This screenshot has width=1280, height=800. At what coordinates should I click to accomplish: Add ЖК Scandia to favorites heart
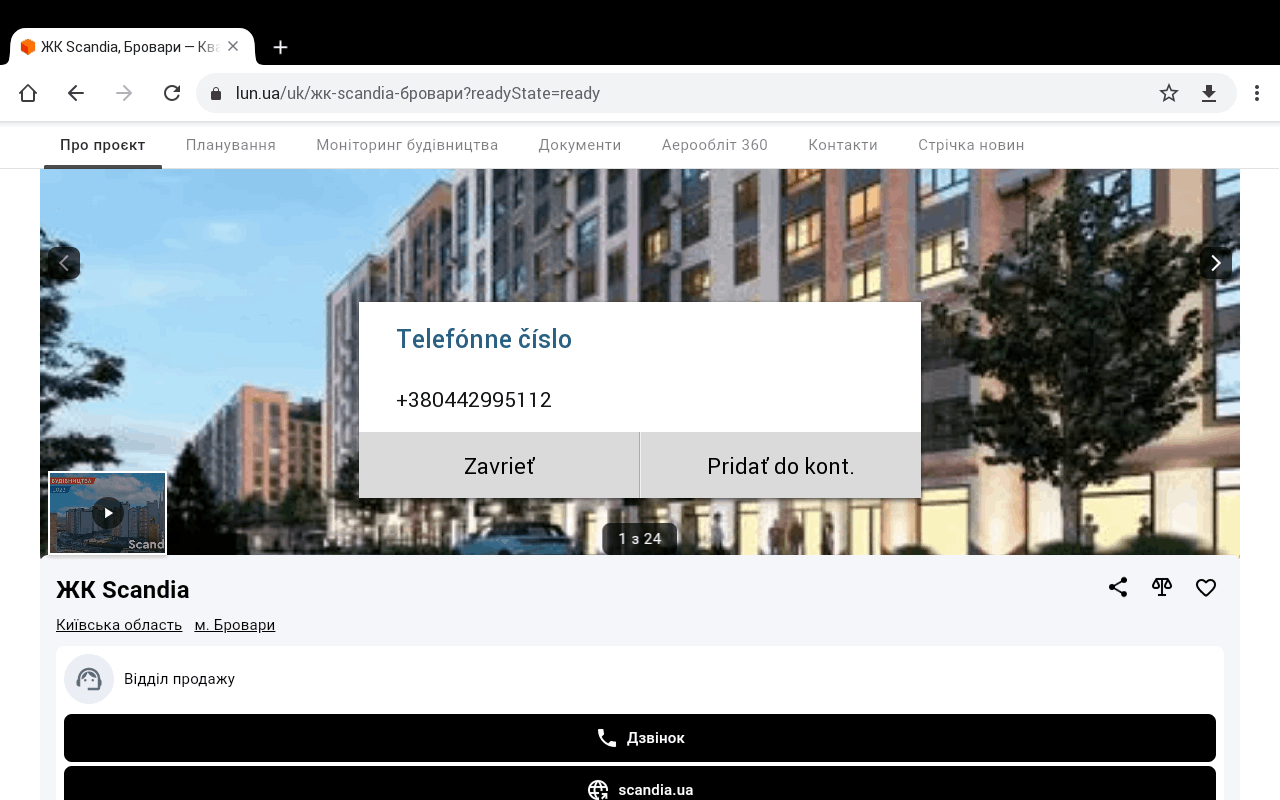click(x=1206, y=588)
